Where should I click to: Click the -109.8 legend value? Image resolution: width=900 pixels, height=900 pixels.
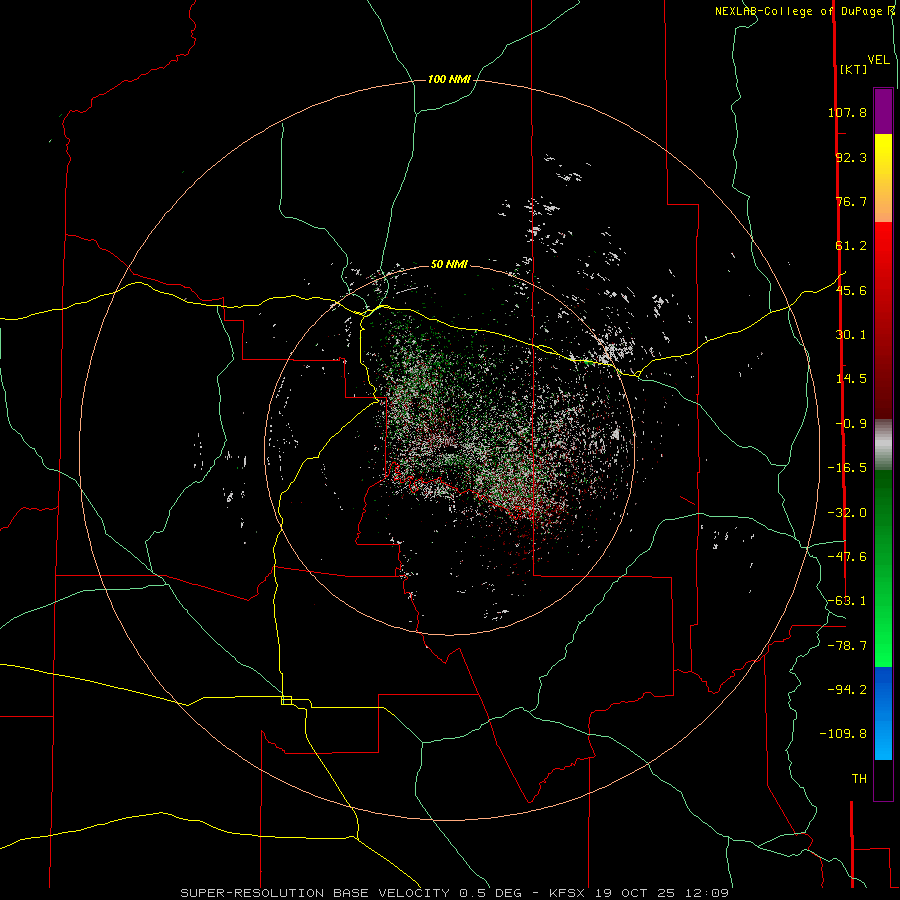843,734
